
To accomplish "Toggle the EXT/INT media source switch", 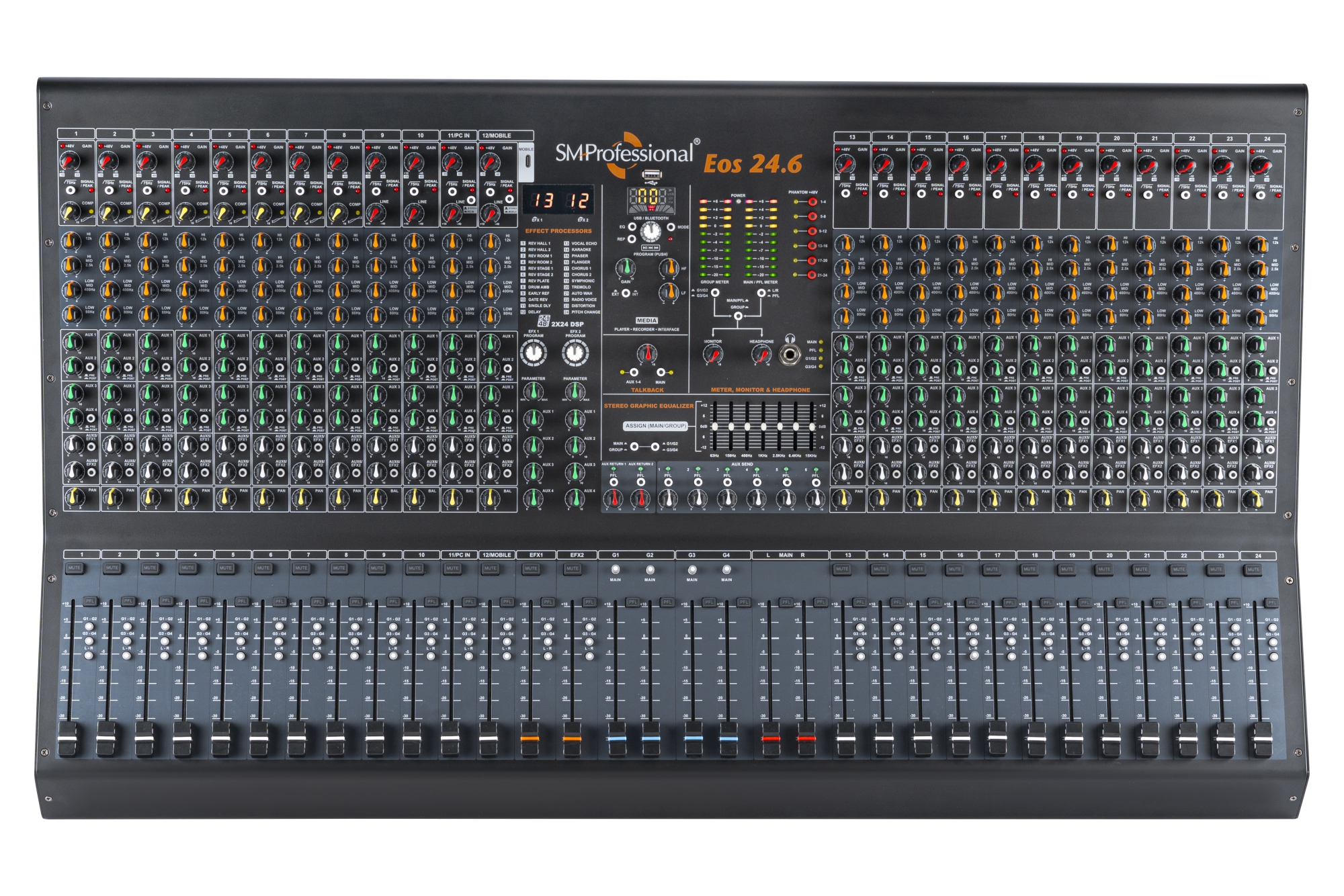I will click(626, 293).
